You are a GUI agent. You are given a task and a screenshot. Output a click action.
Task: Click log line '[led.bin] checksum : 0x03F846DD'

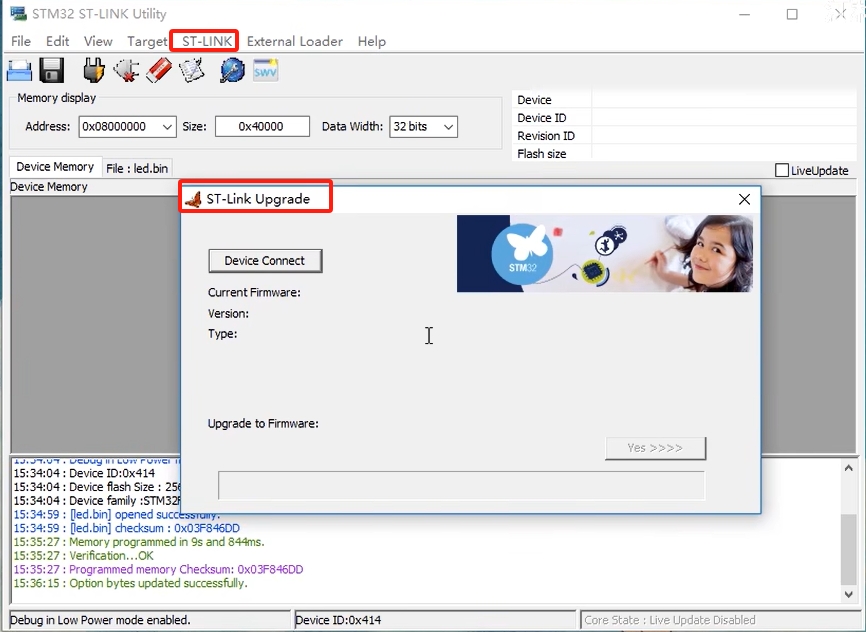127,528
